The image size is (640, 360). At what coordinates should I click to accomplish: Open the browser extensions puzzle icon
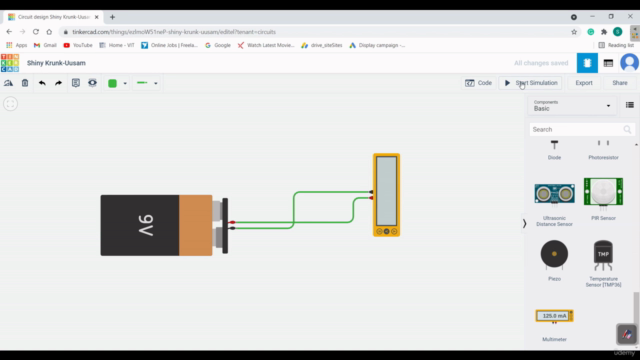604,32
